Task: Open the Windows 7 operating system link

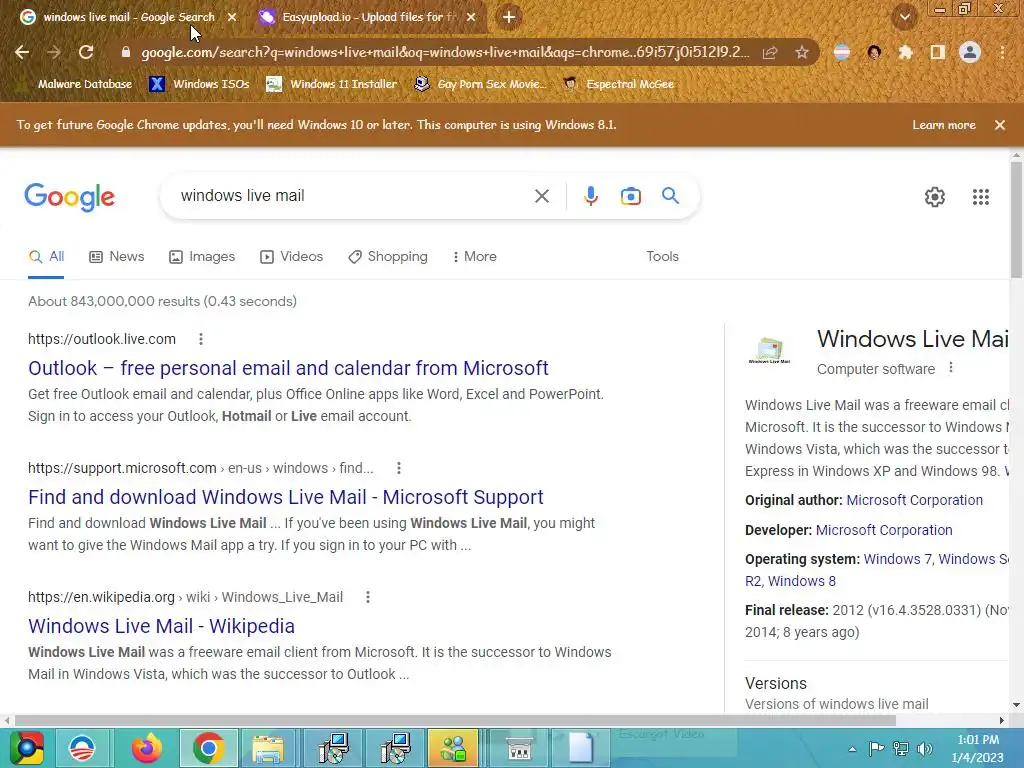Action: (x=897, y=559)
